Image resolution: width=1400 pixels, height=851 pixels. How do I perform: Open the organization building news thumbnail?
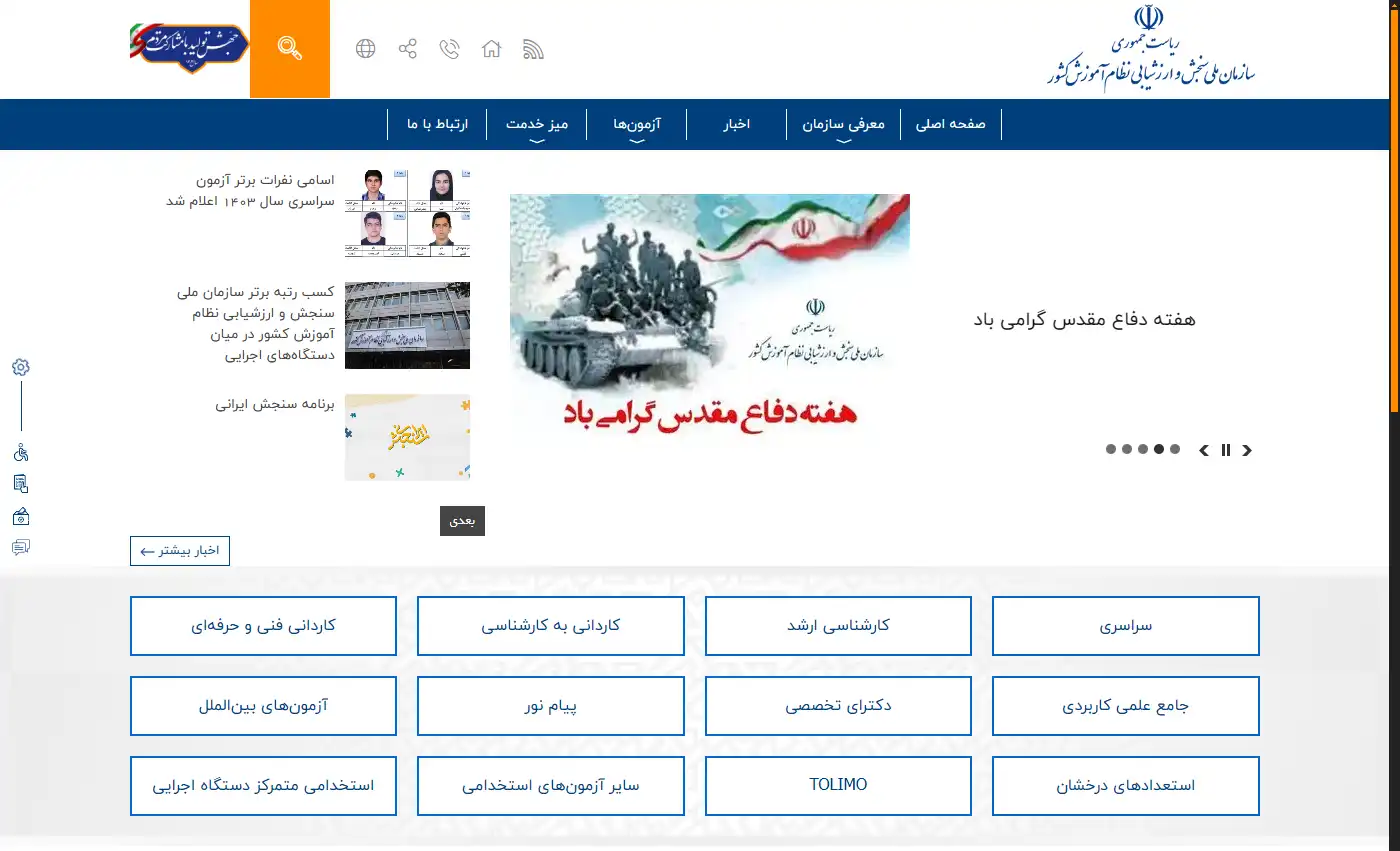(407, 325)
